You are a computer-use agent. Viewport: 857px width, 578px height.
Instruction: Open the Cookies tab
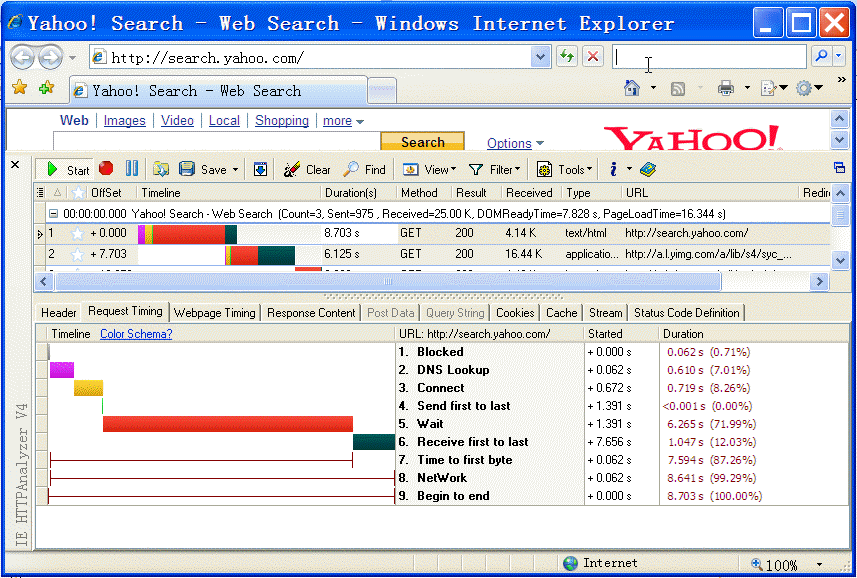pyautogui.click(x=515, y=313)
